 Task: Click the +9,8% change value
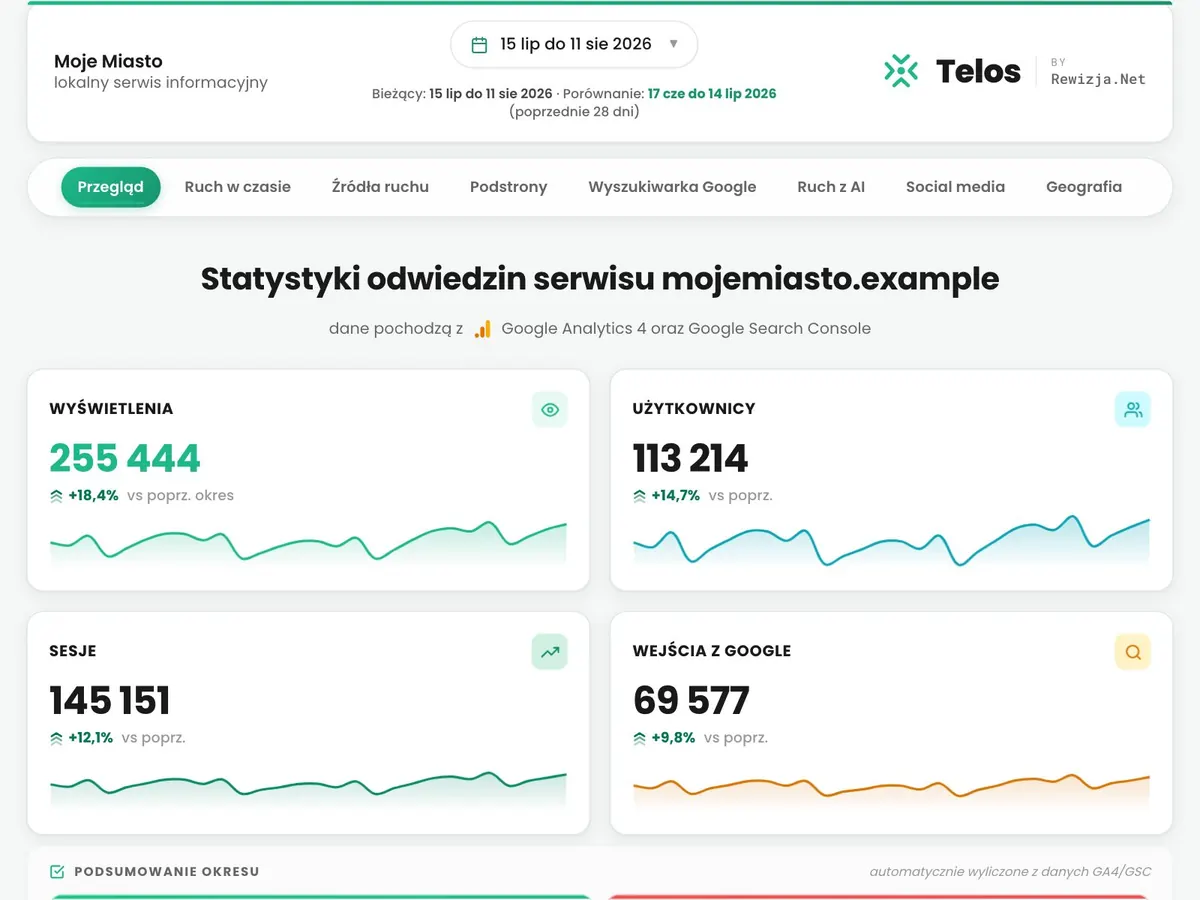673,738
